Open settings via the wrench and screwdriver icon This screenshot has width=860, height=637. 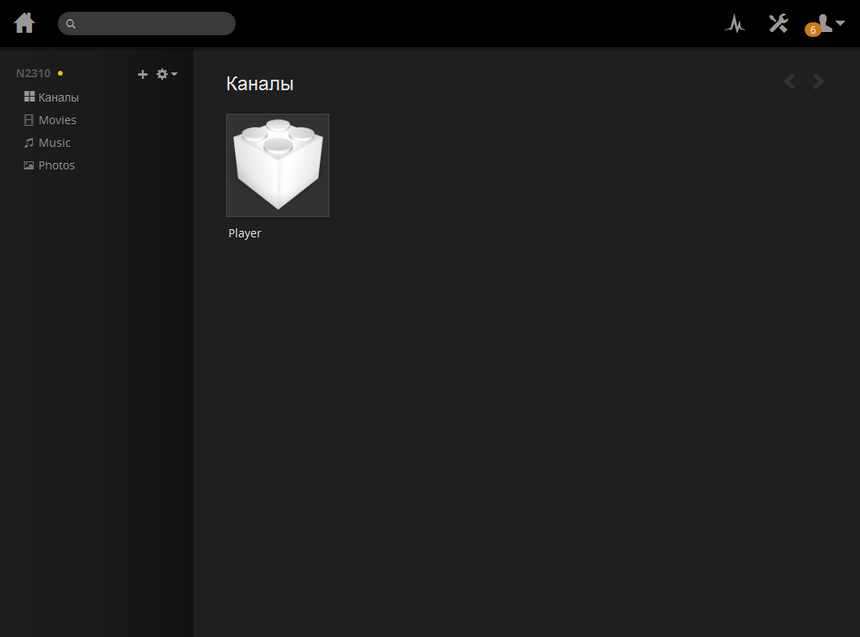tap(778, 23)
